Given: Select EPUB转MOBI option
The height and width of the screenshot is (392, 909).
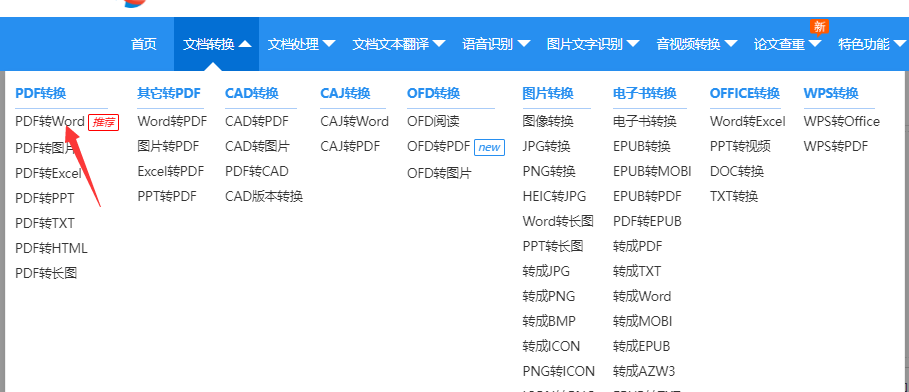Looking at the screenshot, I should [x=652, y=172].
